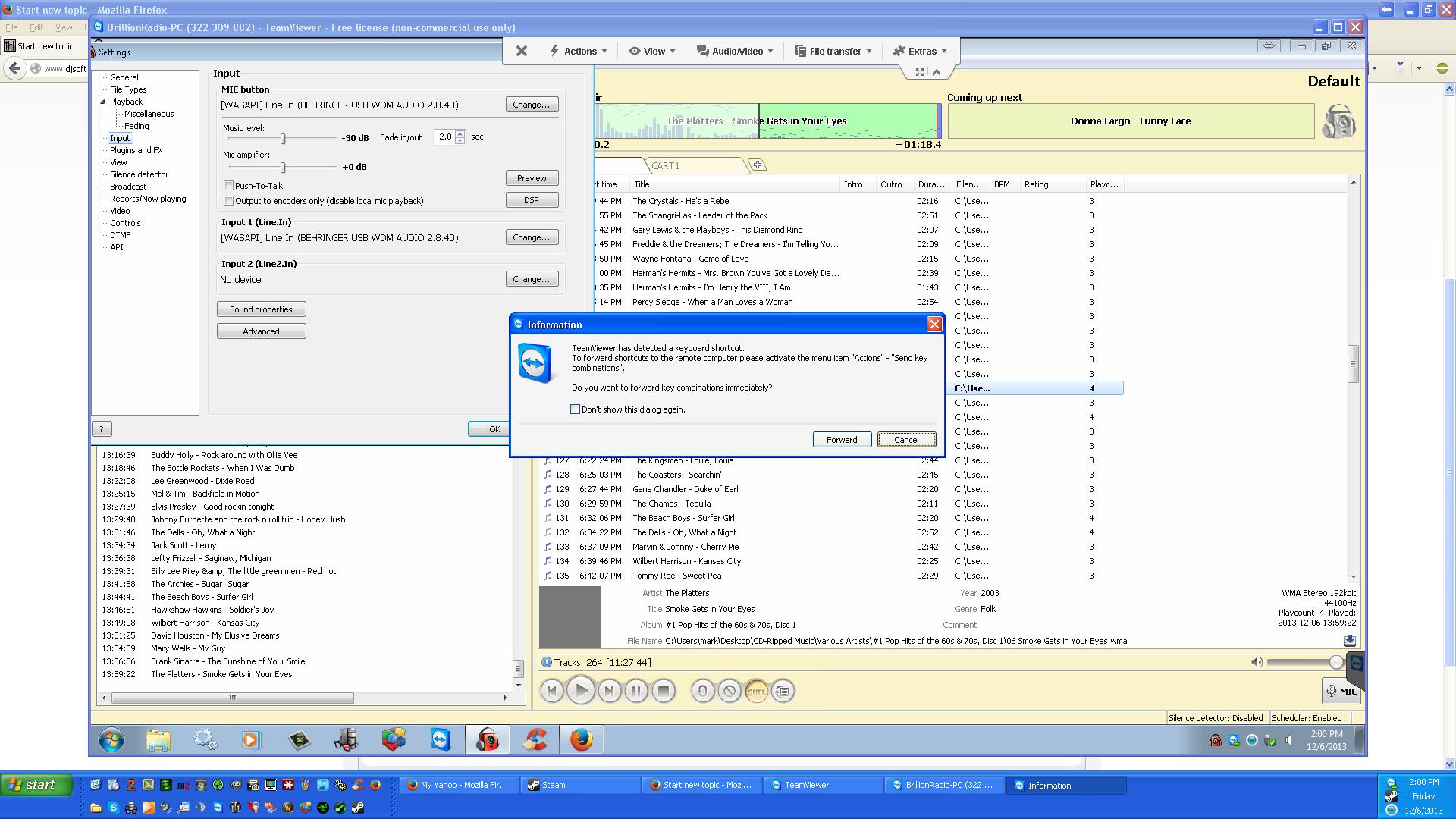
Task: Click remote taskbar CCleaner icon
Action: click(x=535, y=739)
